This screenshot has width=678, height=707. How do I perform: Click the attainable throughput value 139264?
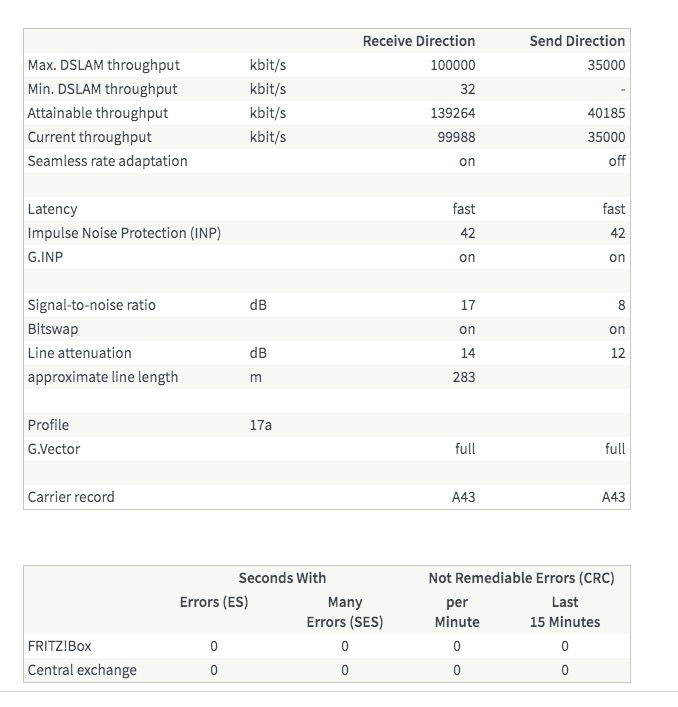point(453,113)
